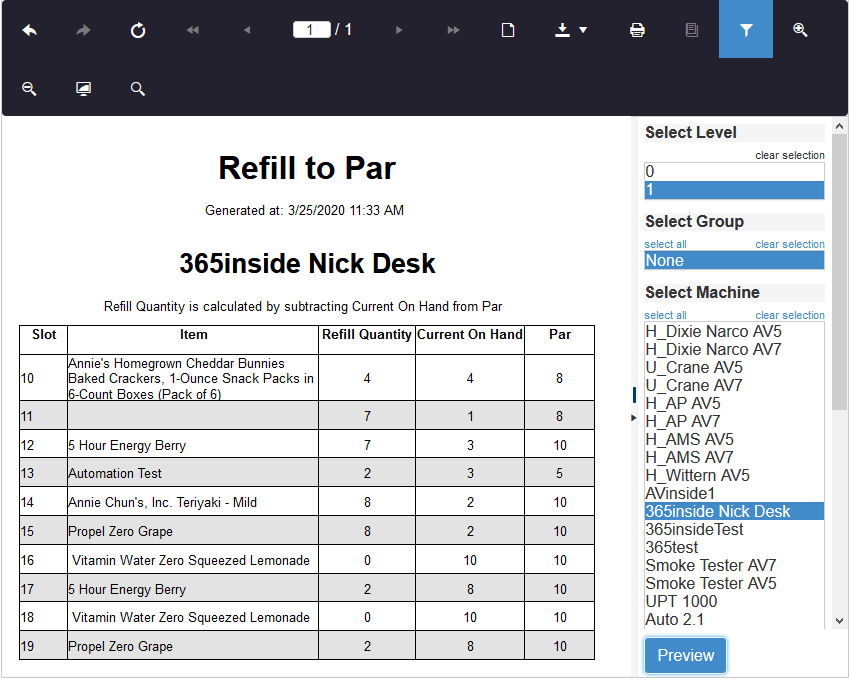Click Annie Chun's, Inc. Teriyaki - Mild cell
The height and width of the screenshot is (680, 849).
tap(193, 502)
